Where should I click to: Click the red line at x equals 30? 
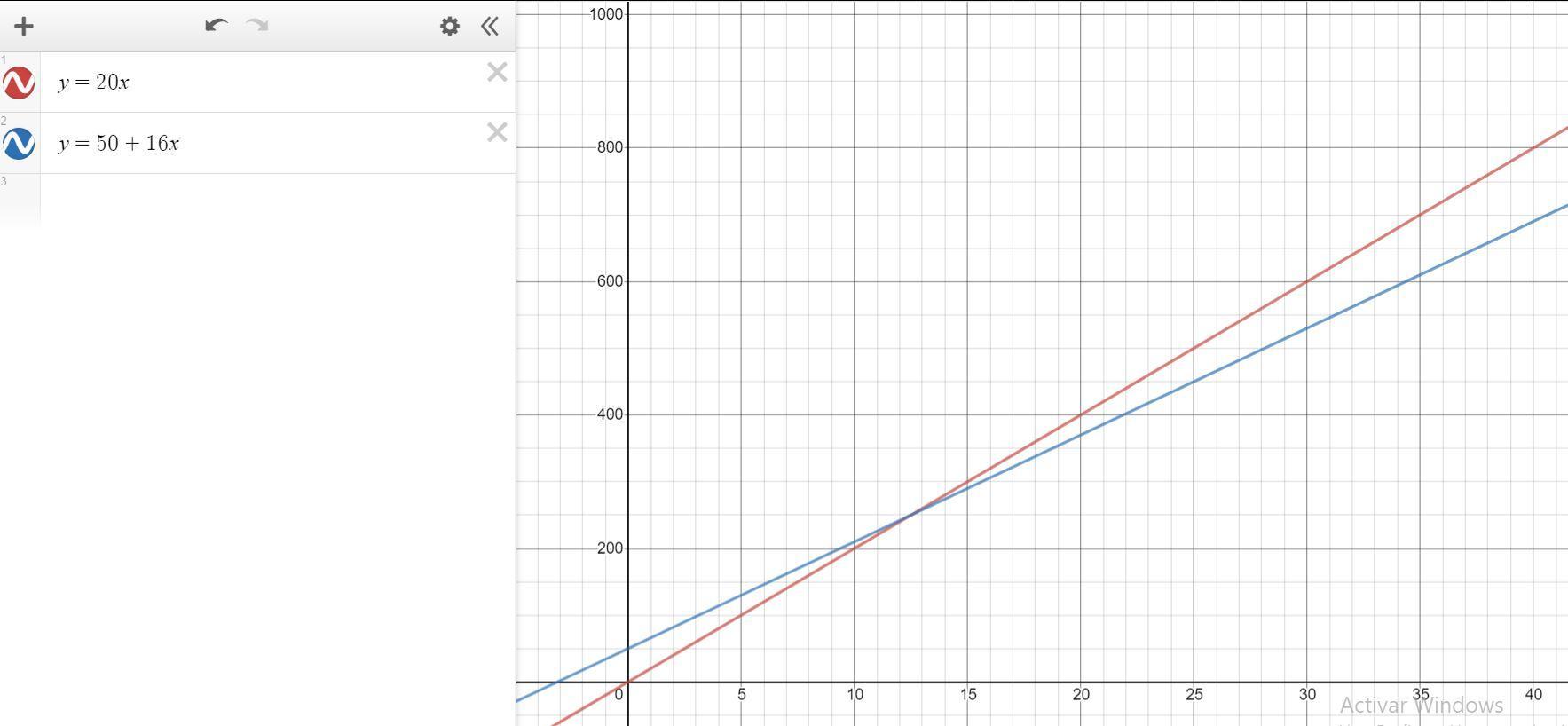(x=1307, y=281)
